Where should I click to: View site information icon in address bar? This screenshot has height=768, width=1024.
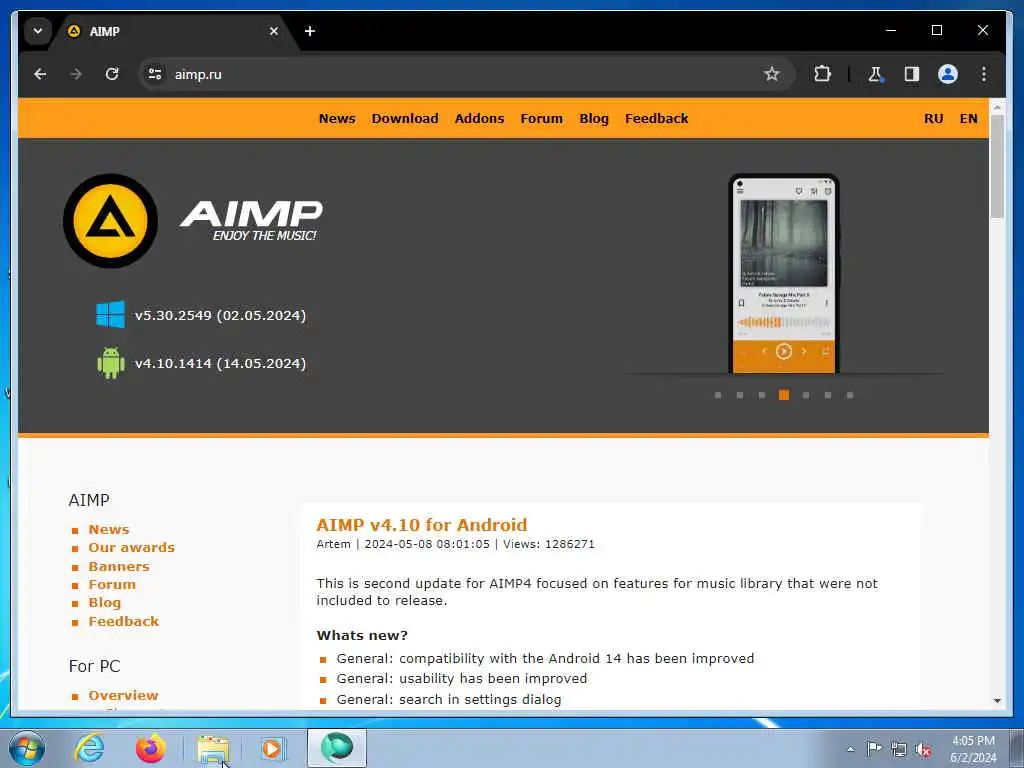pyautogui.click(x=155, y=74)
